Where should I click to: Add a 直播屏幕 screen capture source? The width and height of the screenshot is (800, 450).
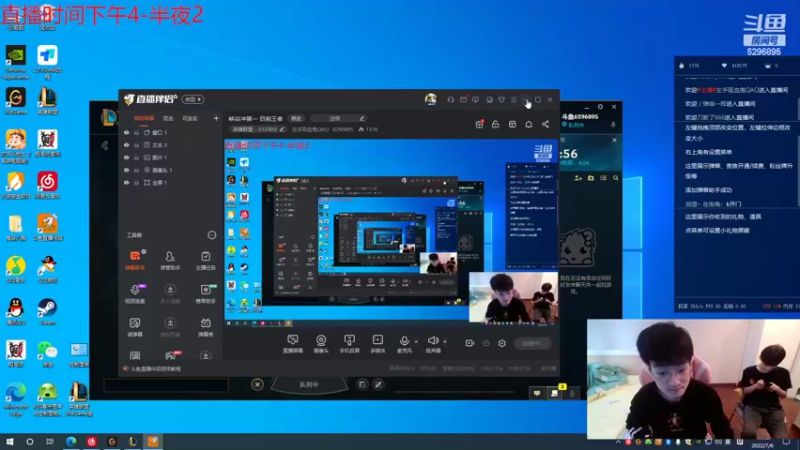click(x=293, y=343)
